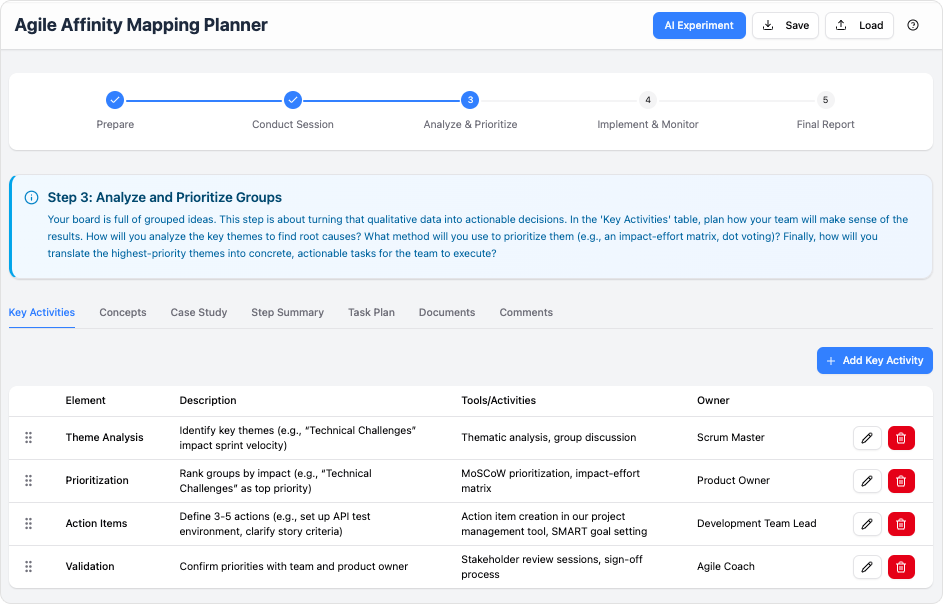This screenshot has width=943, height=604.
Task: Edit the Theme Analysis row
Action: point(867,438)
